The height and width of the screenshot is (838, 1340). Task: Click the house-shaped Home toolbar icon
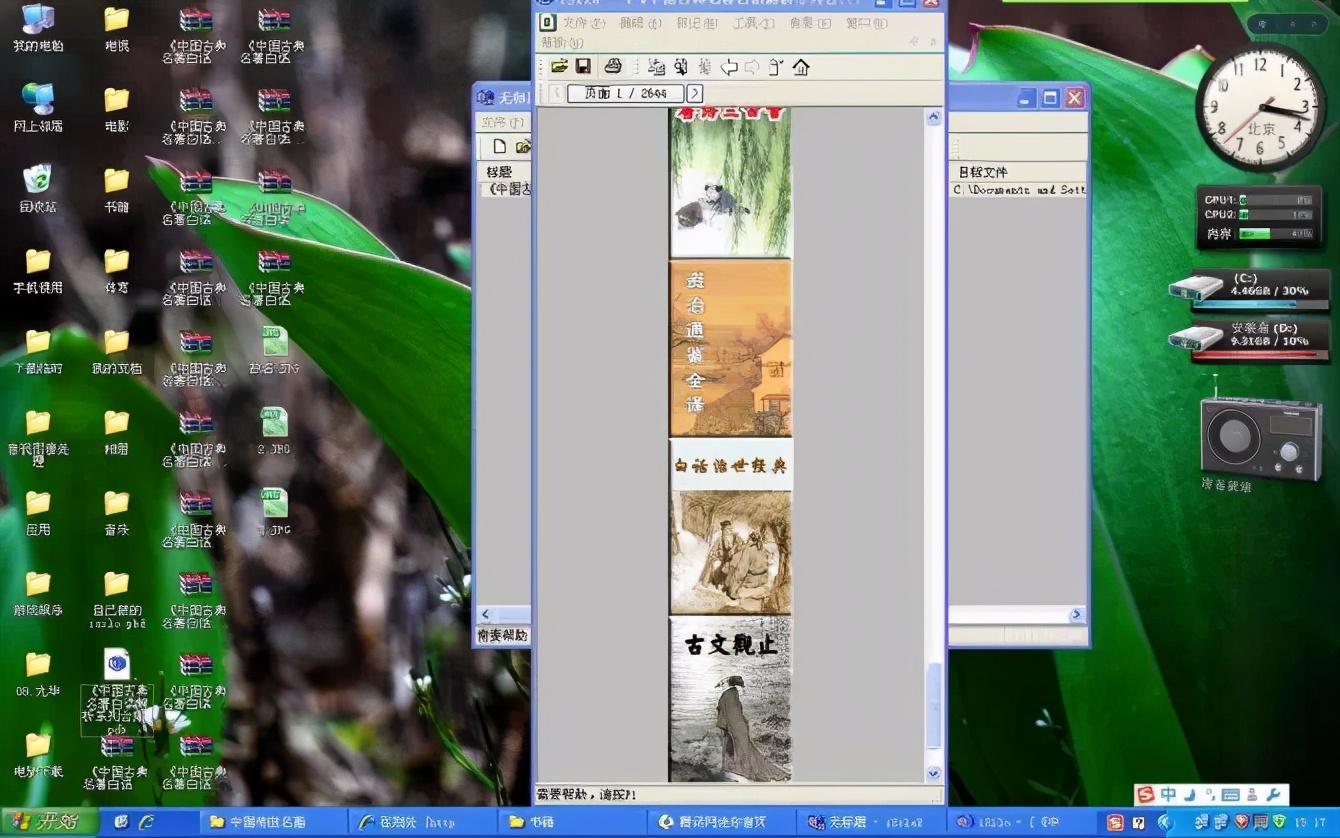801,67
